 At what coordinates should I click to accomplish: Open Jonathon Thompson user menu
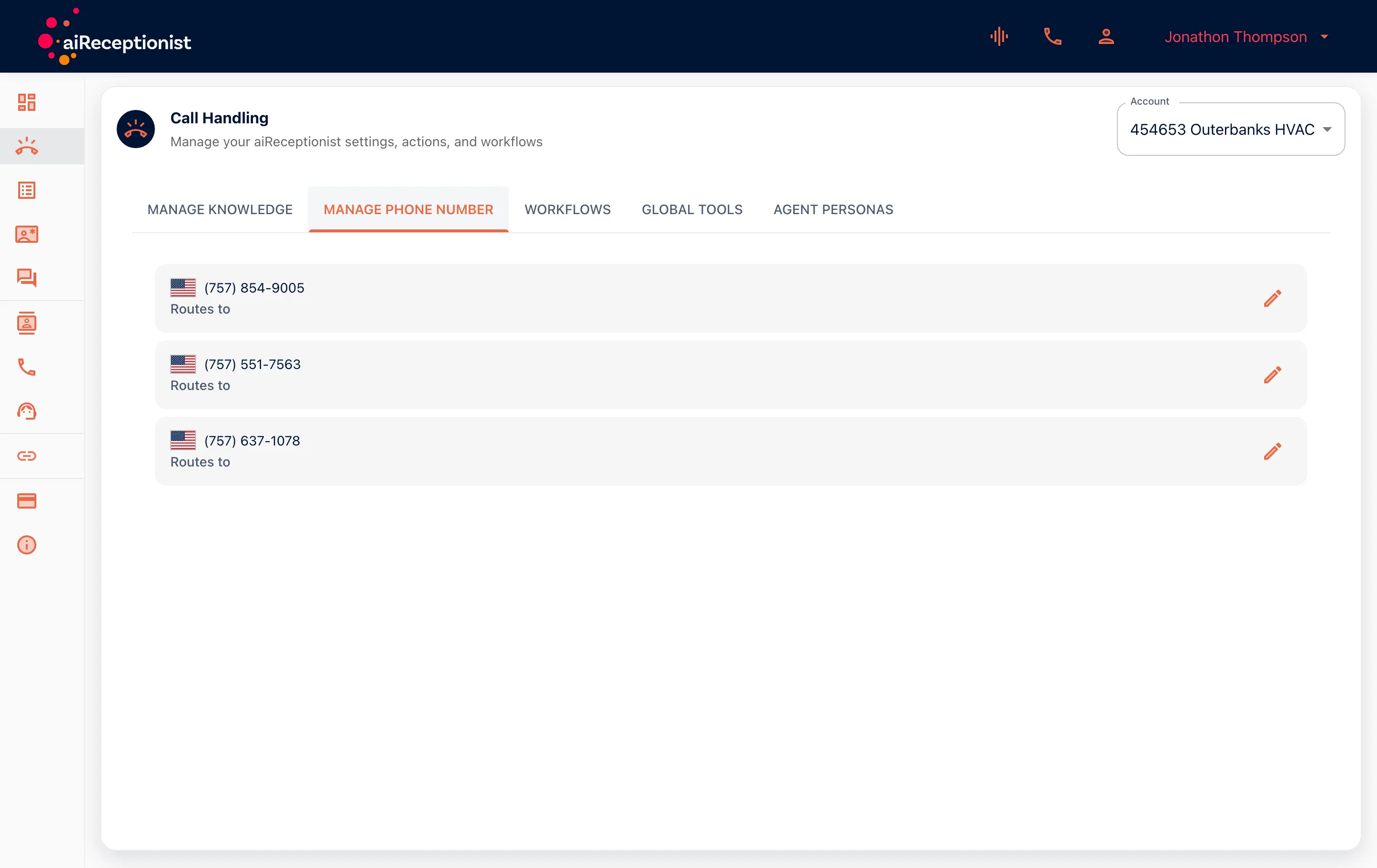pyautogui.click(x=1246, y=37)
